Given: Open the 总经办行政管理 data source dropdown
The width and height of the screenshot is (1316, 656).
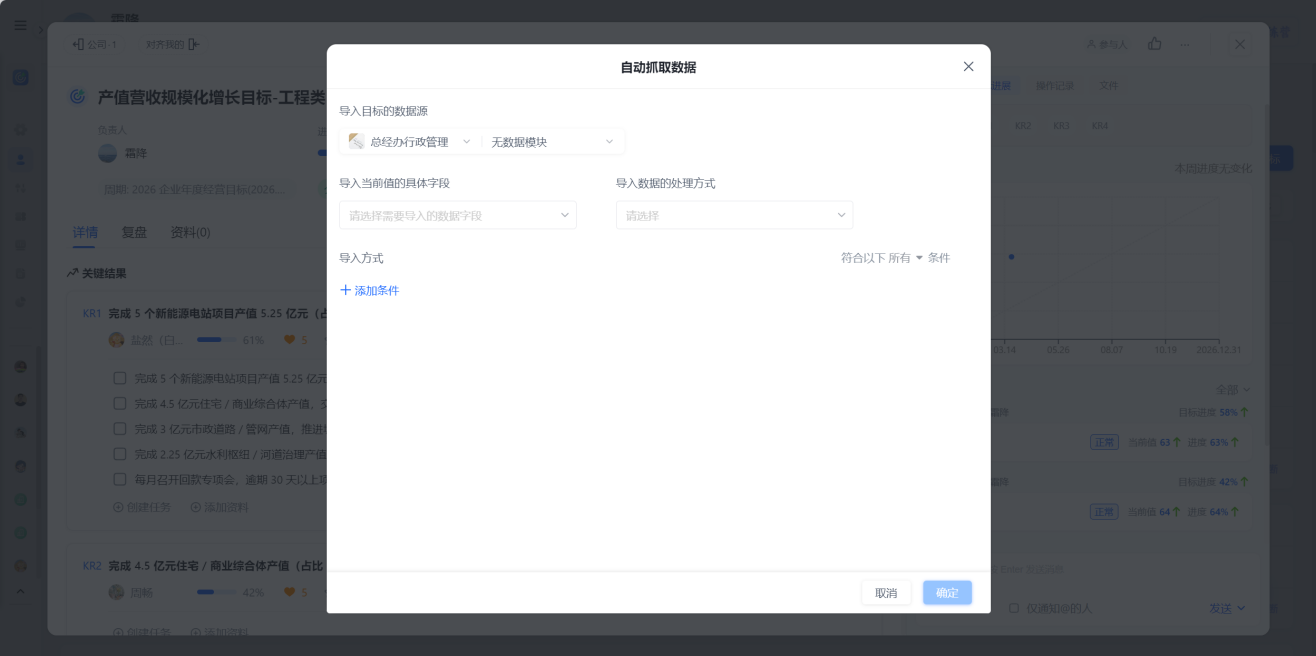Looking at the screenshot, I should point(410,142).
